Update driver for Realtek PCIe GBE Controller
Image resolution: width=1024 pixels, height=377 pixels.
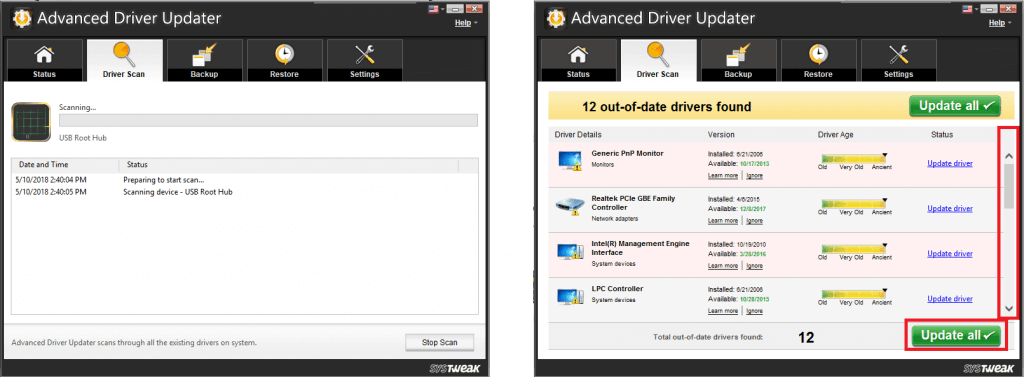950,208
